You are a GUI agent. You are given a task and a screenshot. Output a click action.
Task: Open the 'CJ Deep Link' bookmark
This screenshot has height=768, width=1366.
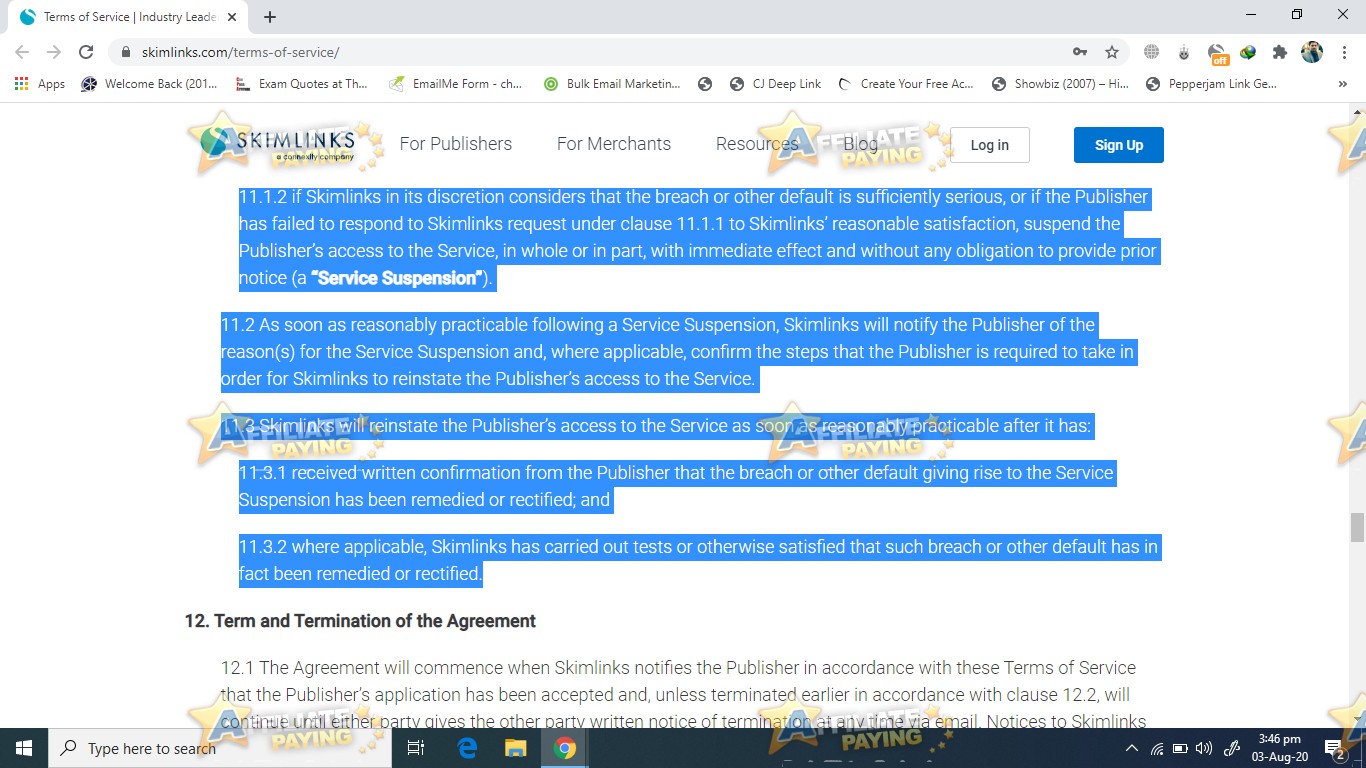pos(776,84)
